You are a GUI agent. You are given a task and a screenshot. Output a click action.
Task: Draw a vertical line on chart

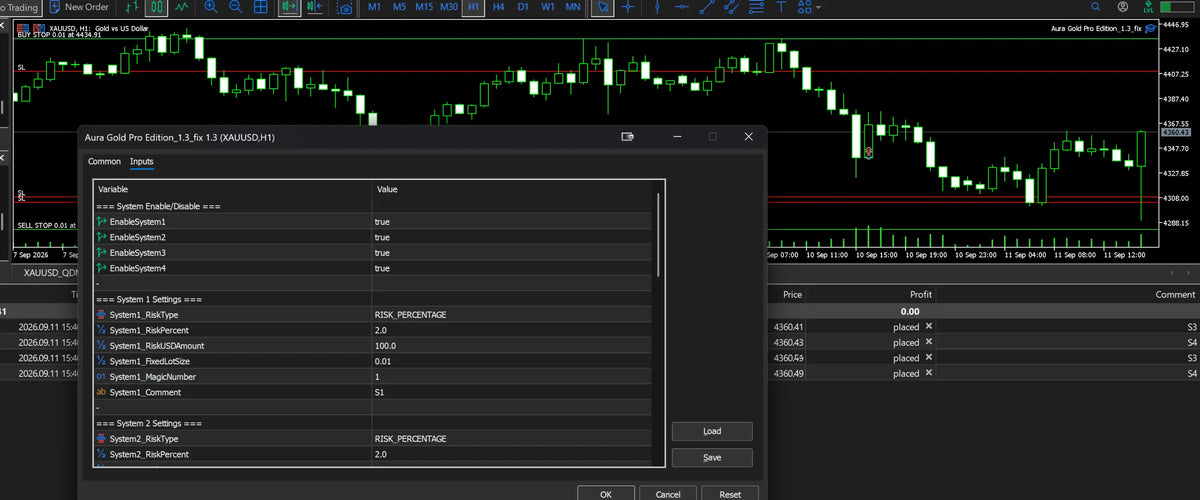[x=657, y=7]
